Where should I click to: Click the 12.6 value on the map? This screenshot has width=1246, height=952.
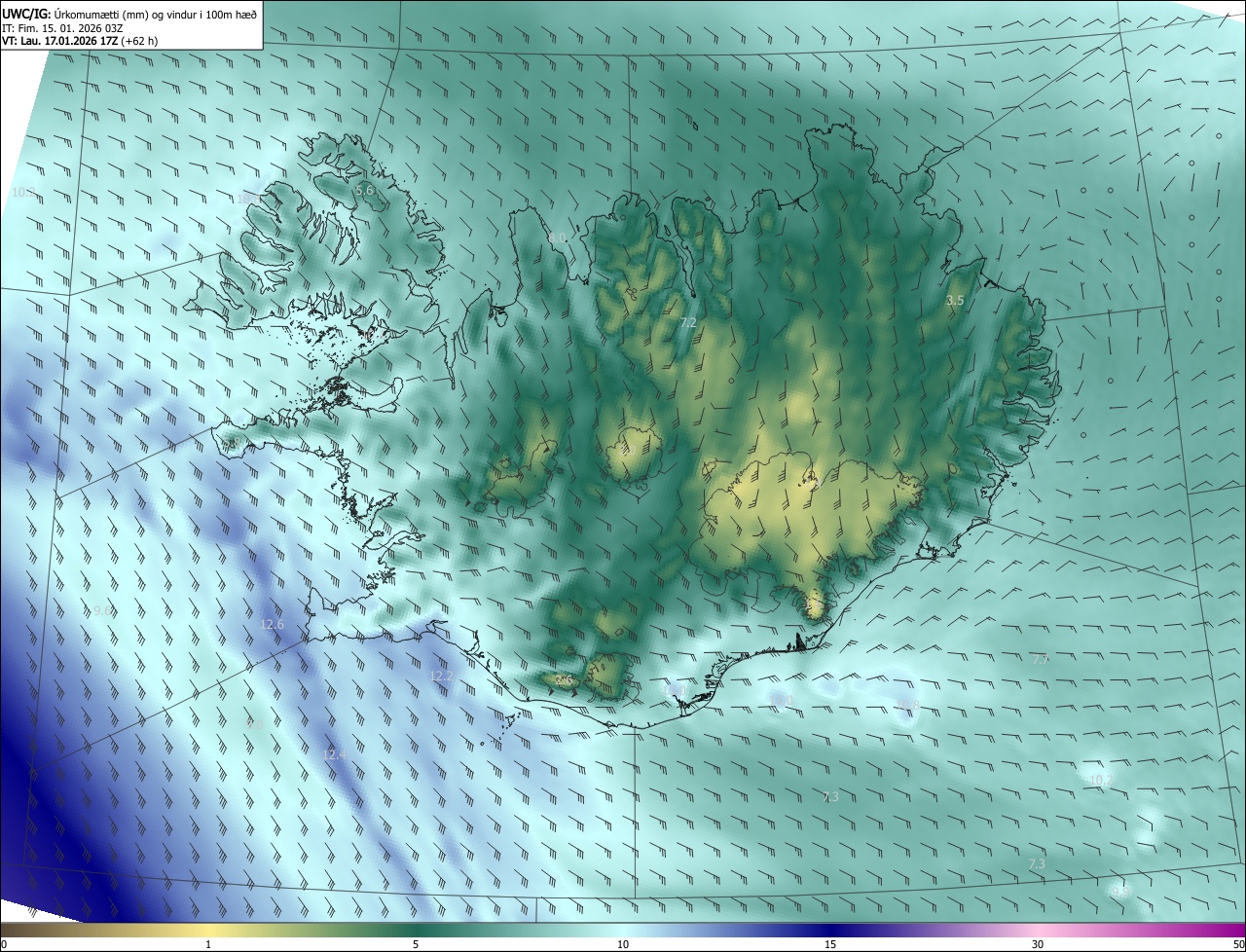(272, 624)
